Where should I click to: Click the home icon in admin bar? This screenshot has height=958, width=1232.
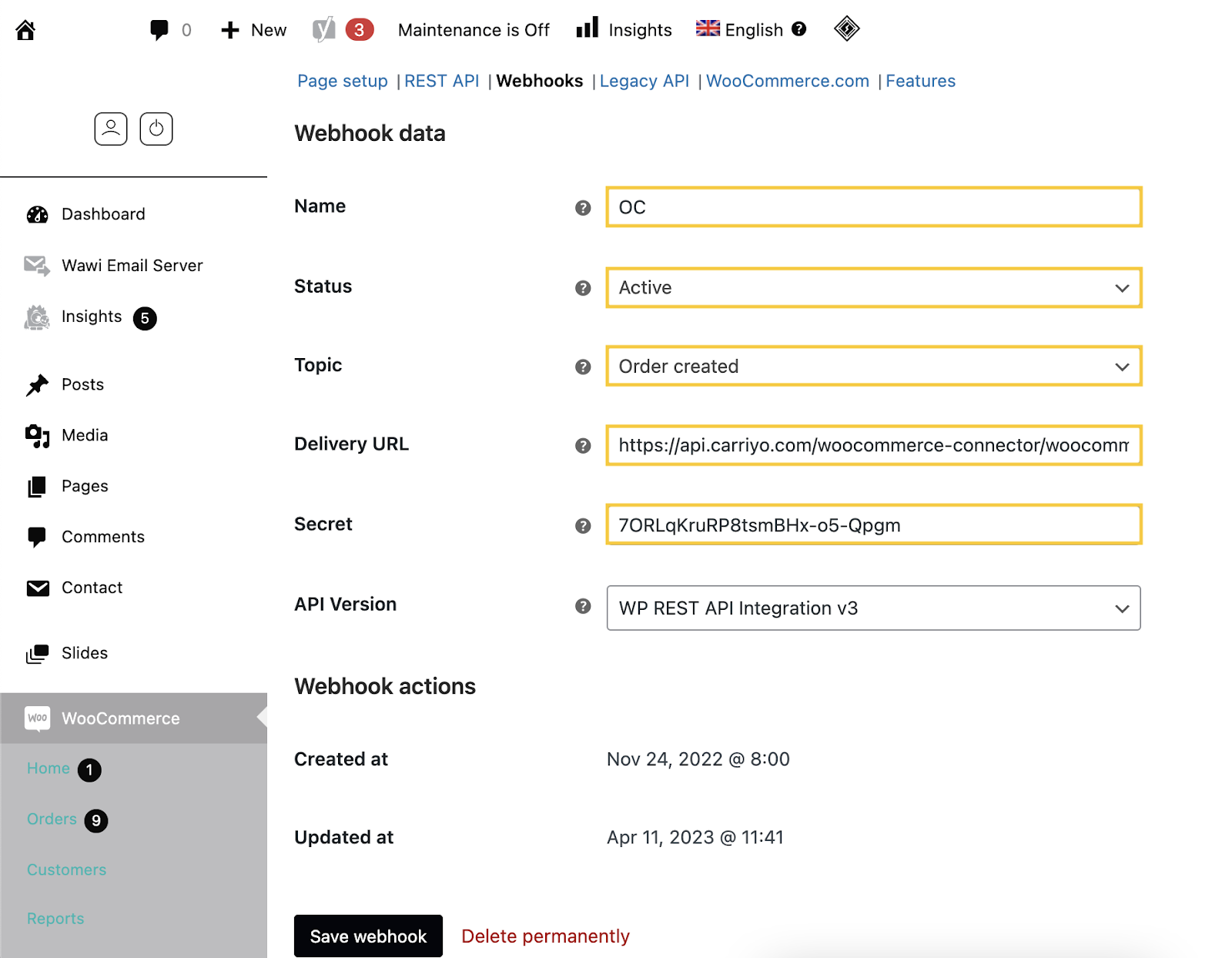pyautogui.click(x=25, y=30)
